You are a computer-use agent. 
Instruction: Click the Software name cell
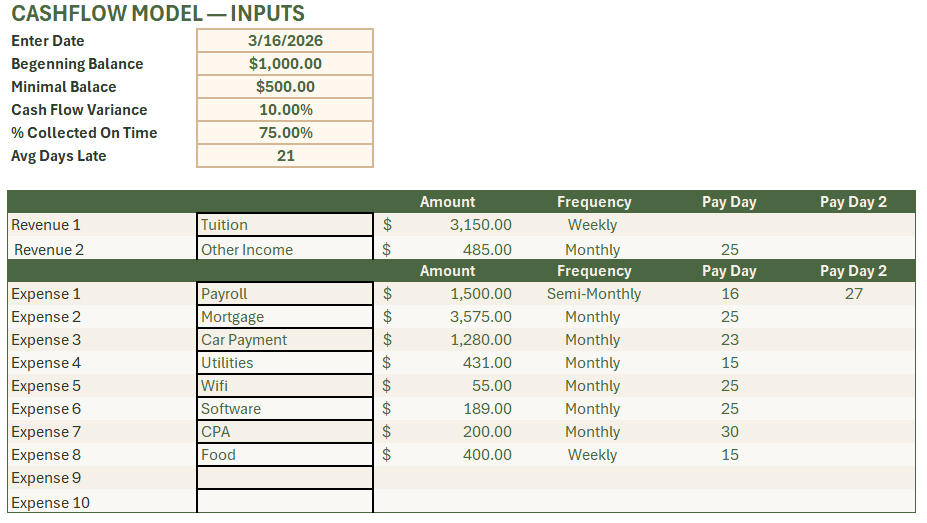[285, 409]
